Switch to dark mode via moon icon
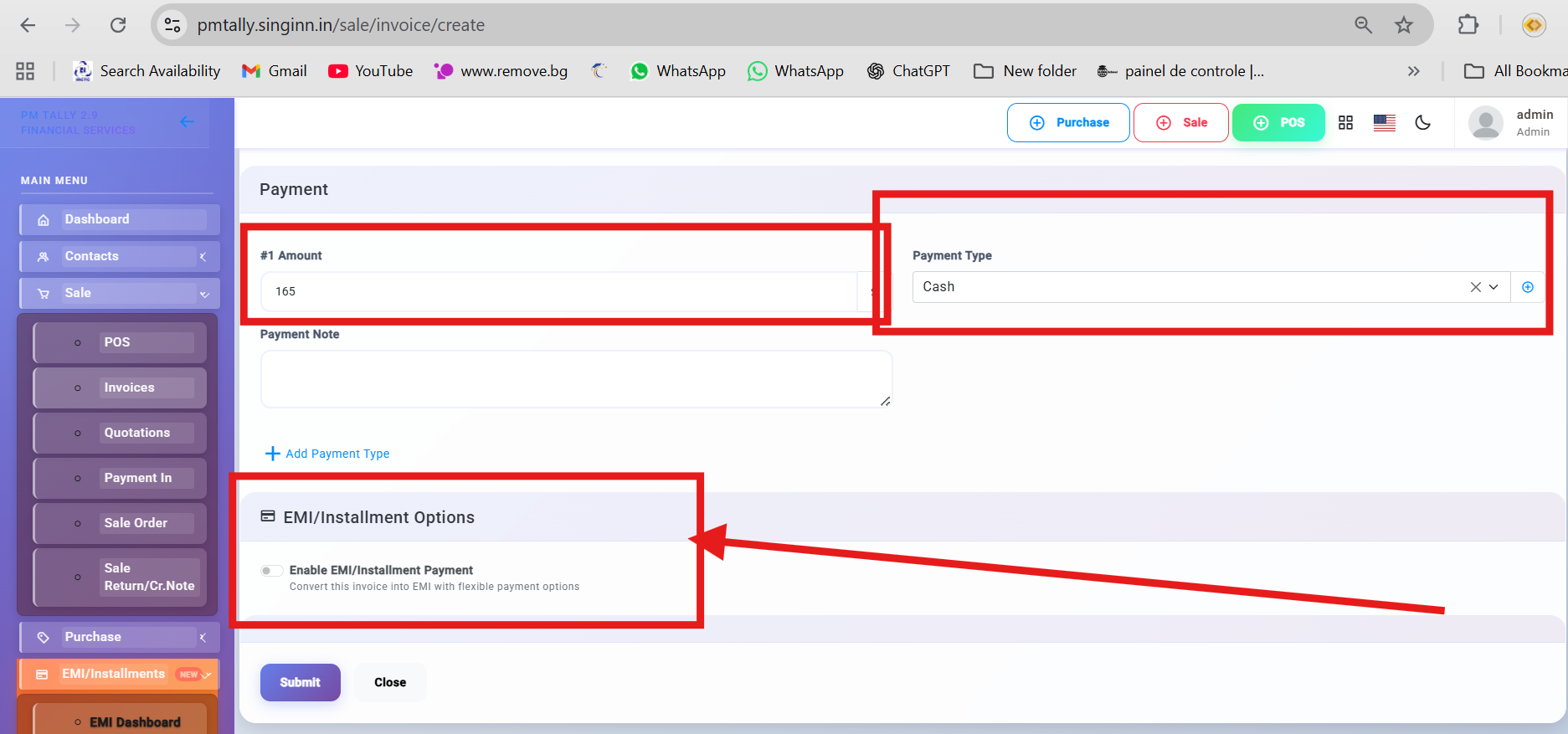The height and width of the screenshot is (734, 1568). click(1422, 123)
